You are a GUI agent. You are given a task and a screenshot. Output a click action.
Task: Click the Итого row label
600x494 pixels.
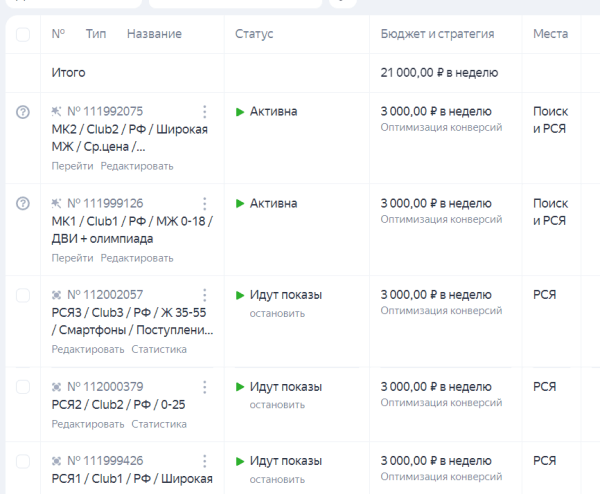click(68, 73)
